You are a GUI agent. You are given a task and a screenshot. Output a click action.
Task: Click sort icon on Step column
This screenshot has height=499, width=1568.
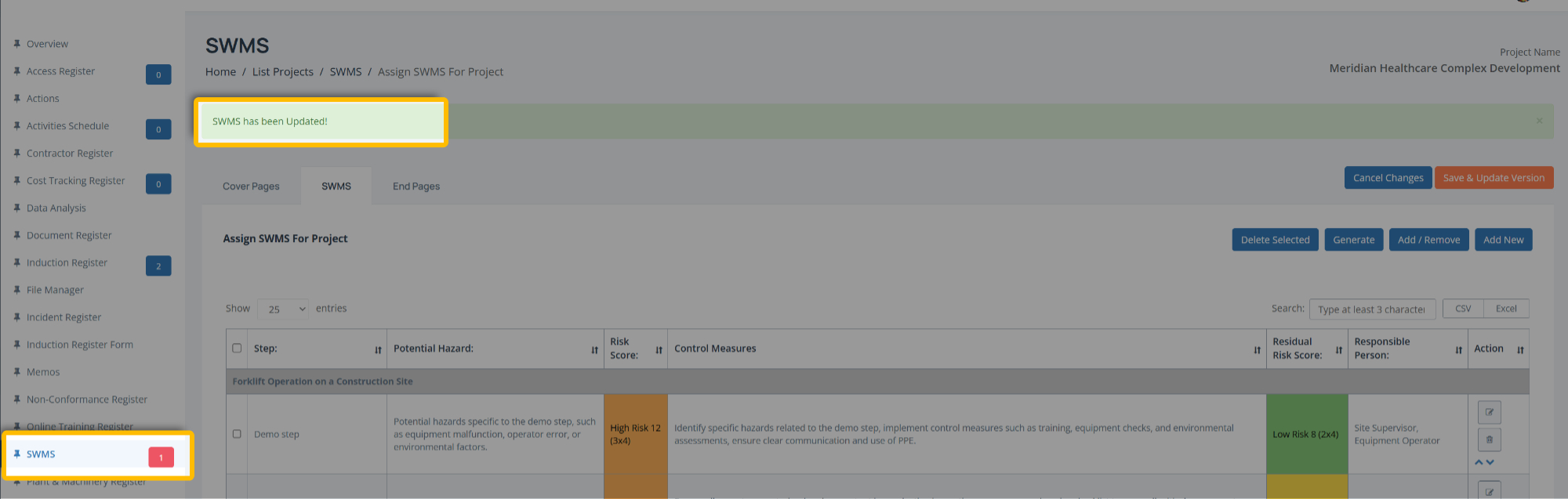(x=378, y=350)
